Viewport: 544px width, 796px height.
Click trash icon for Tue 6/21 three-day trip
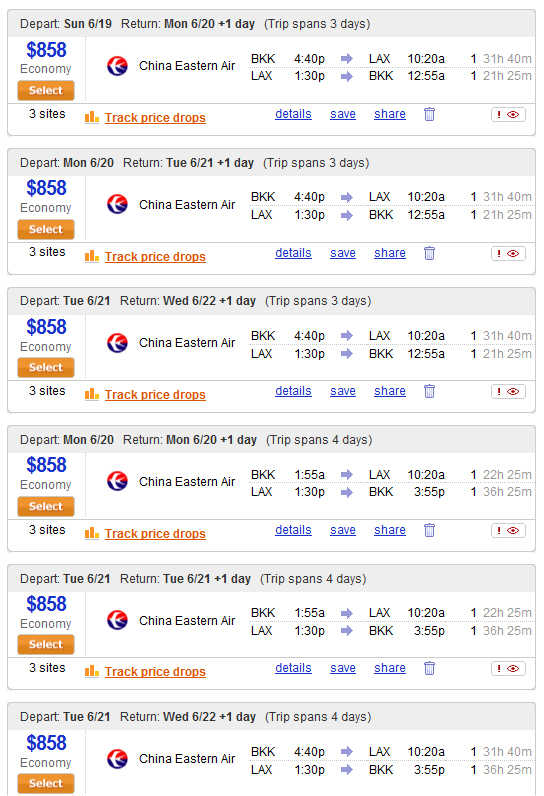(429, 391)
